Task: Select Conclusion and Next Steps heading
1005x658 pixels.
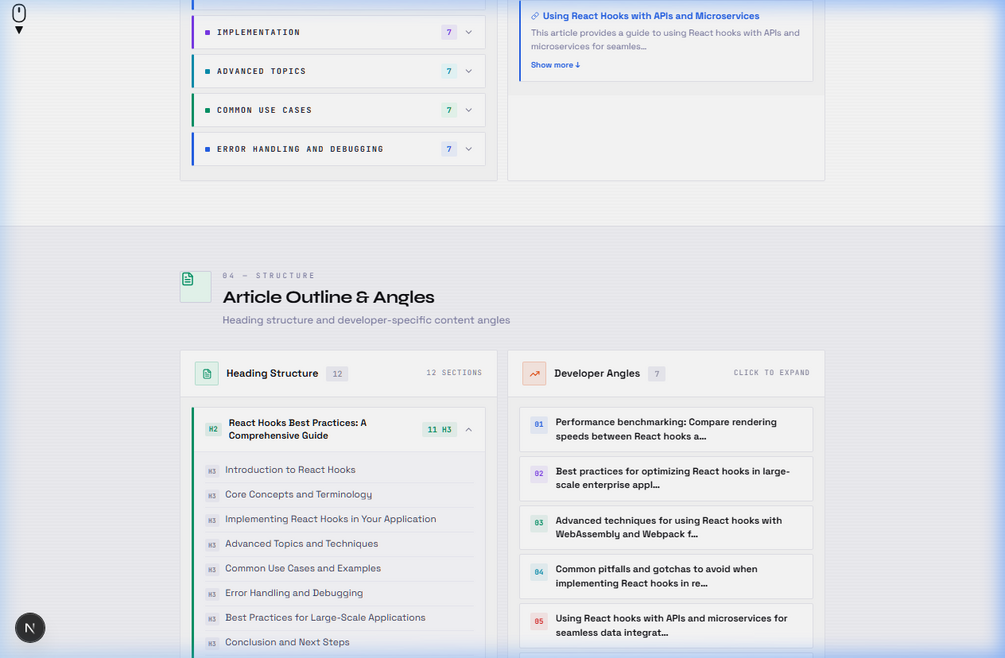Action: coord(287,642)
